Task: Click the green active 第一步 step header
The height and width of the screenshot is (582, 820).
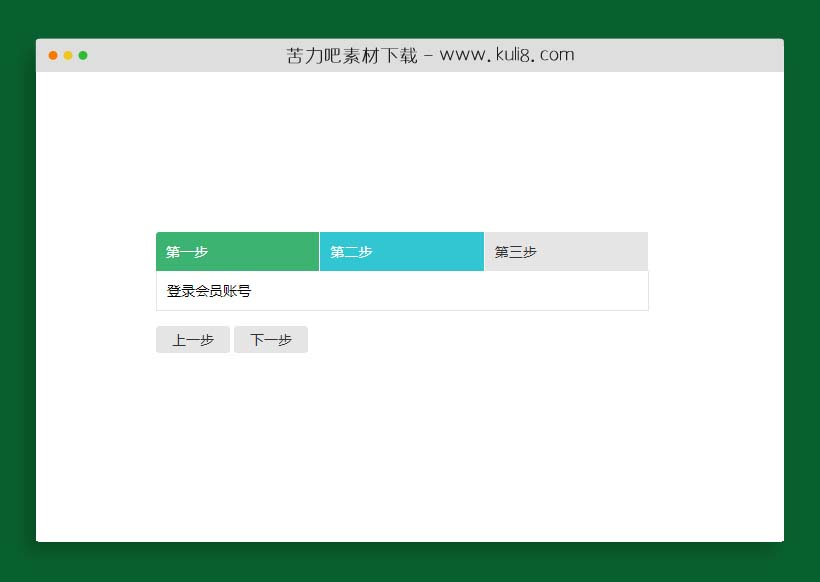Action: (237, 251)
